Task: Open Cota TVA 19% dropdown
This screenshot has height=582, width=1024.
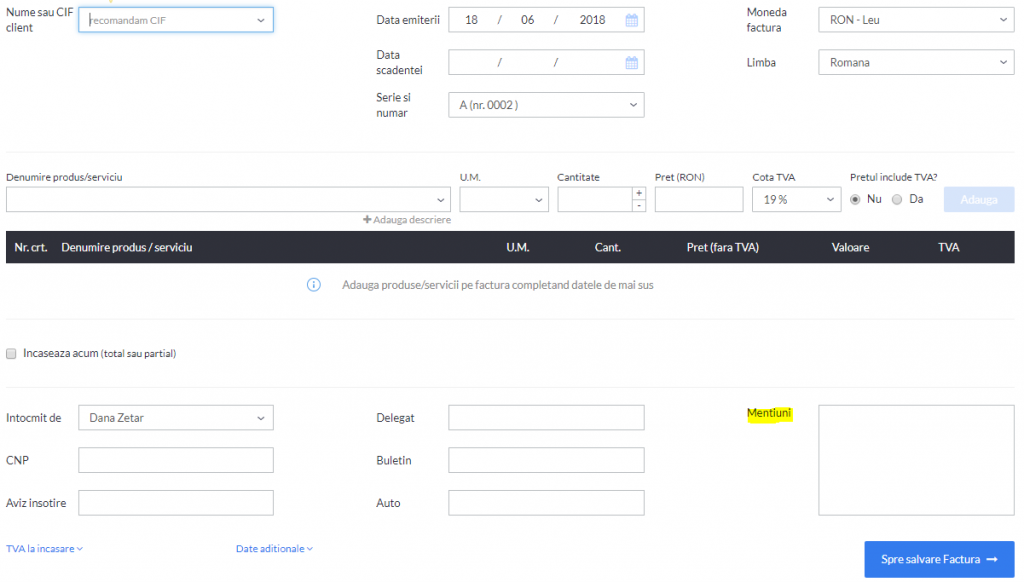Action: point(796,200)
